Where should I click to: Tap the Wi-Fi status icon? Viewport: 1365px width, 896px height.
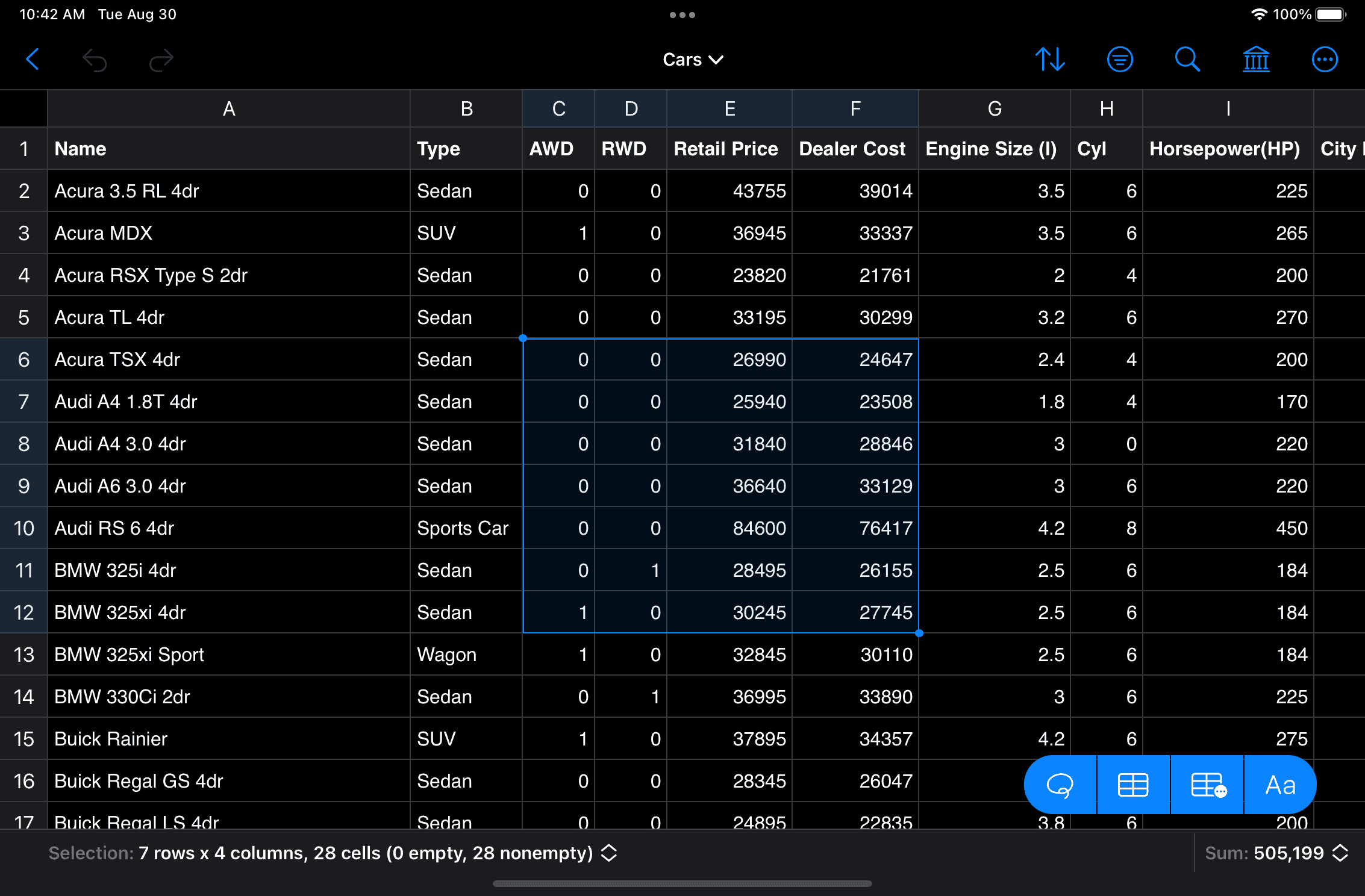tap(1258, 14)
